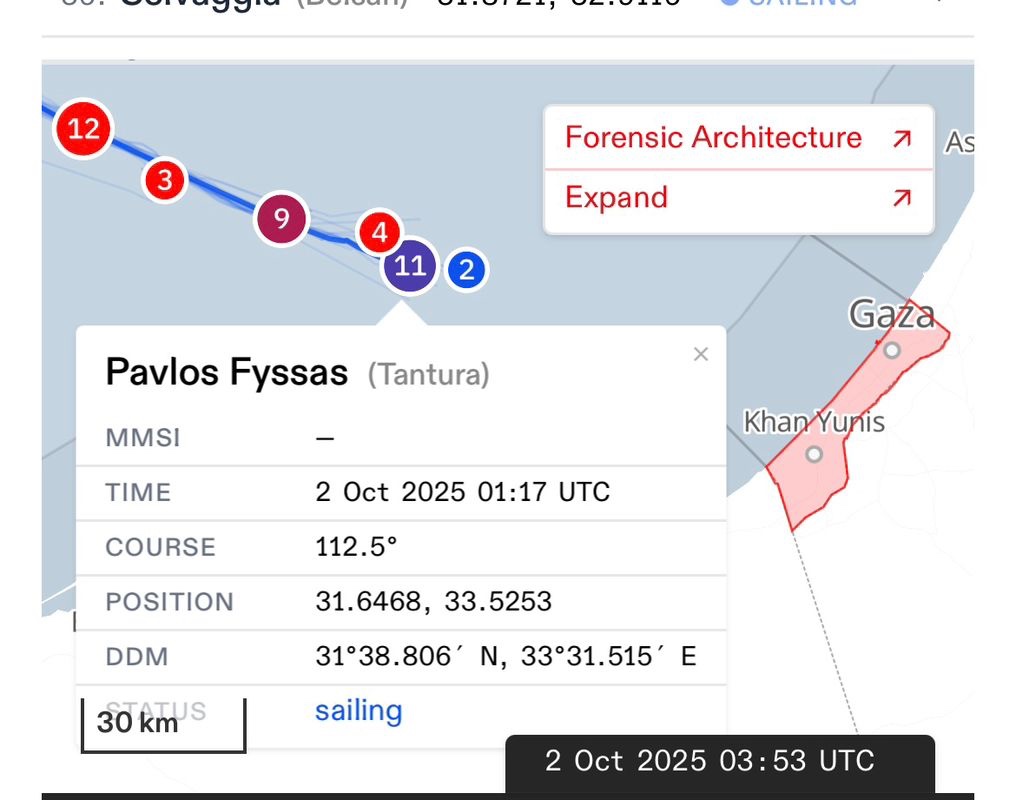Click the DDM coordinate value
1016x800 pixels.
[x=505, y=657]
